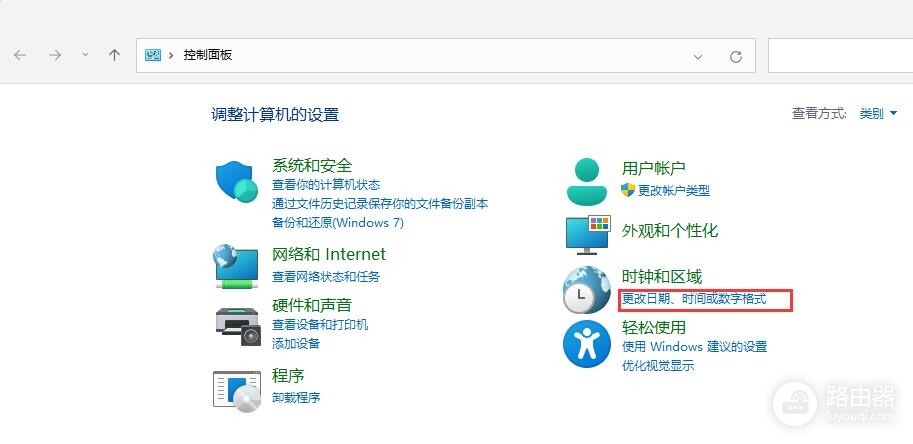
Task: Open 程序 category
Action: click(288, 376)
